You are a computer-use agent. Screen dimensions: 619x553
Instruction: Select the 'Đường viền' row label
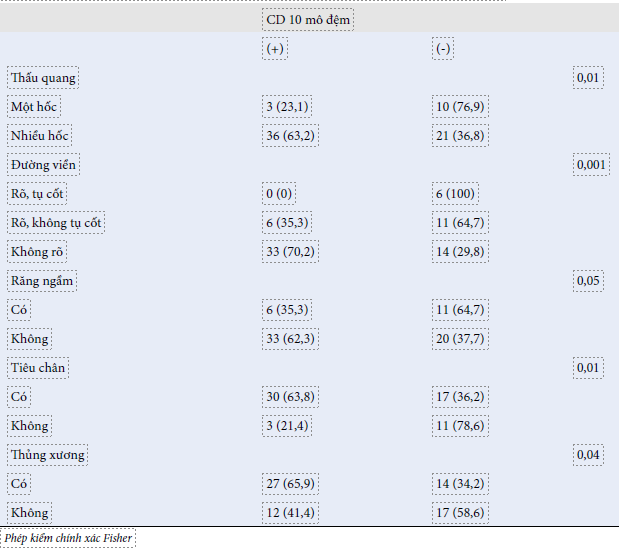click(x=43, y=165)
